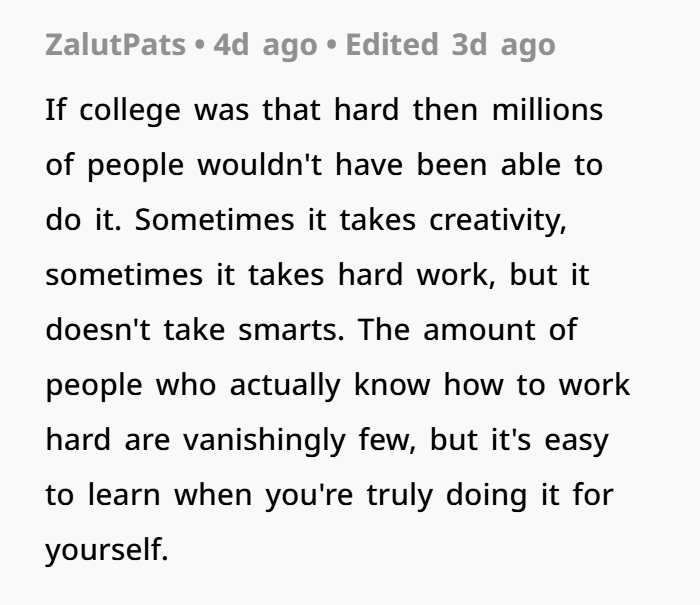Click the bullet separator after ZalutPats

pyautogui.click(x=200, y=45)
